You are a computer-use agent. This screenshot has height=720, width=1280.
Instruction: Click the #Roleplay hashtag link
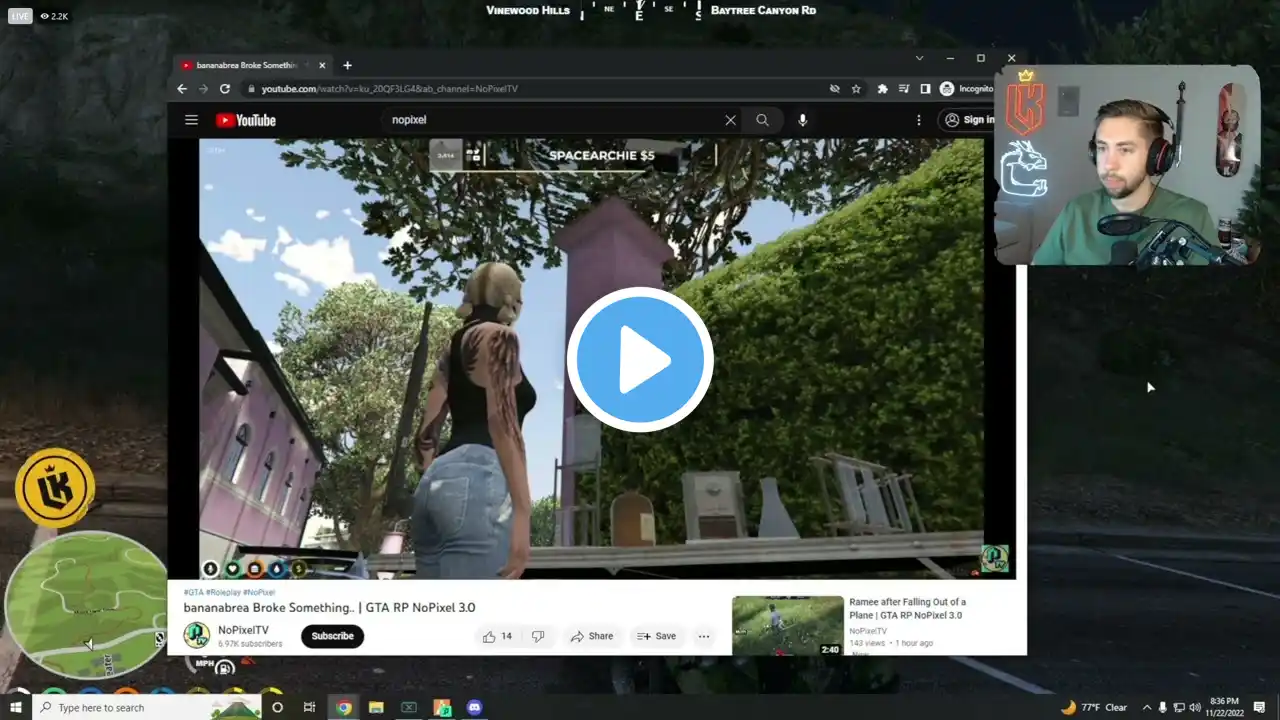[224, 592]
